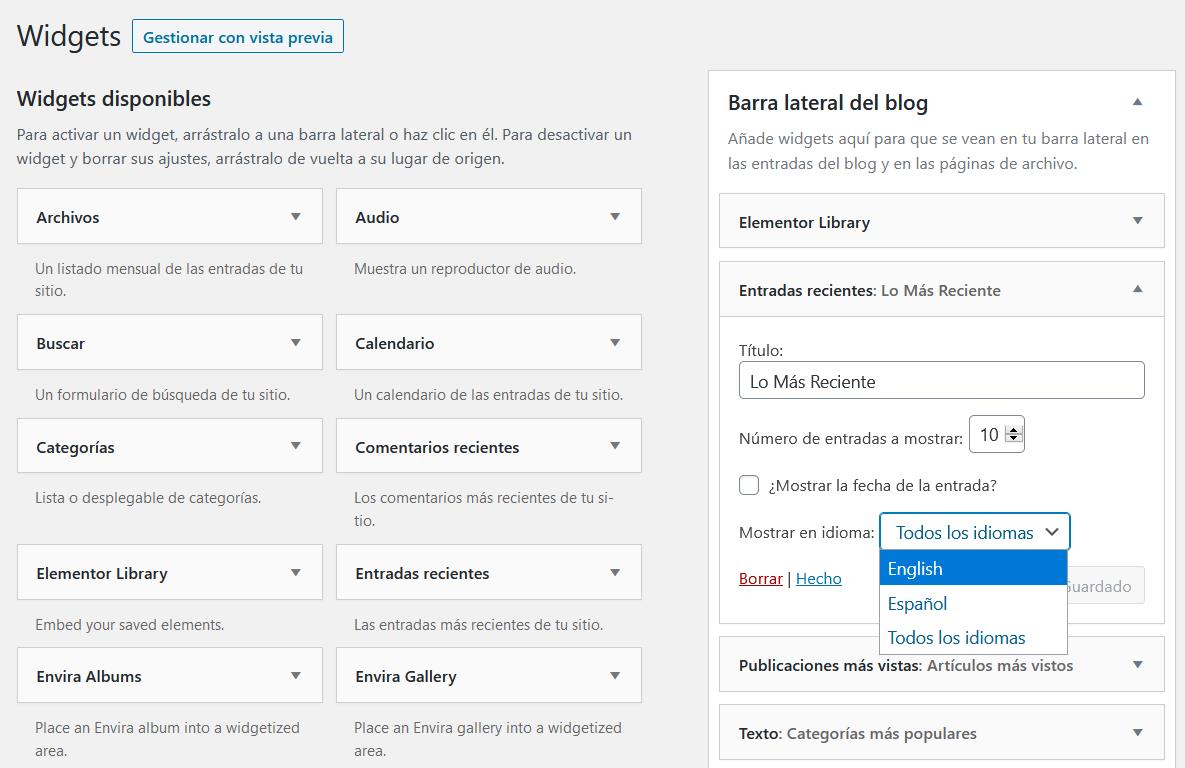Expand the Audio widget arrow
Screen dimensions: 1185x768
[614, 216]
